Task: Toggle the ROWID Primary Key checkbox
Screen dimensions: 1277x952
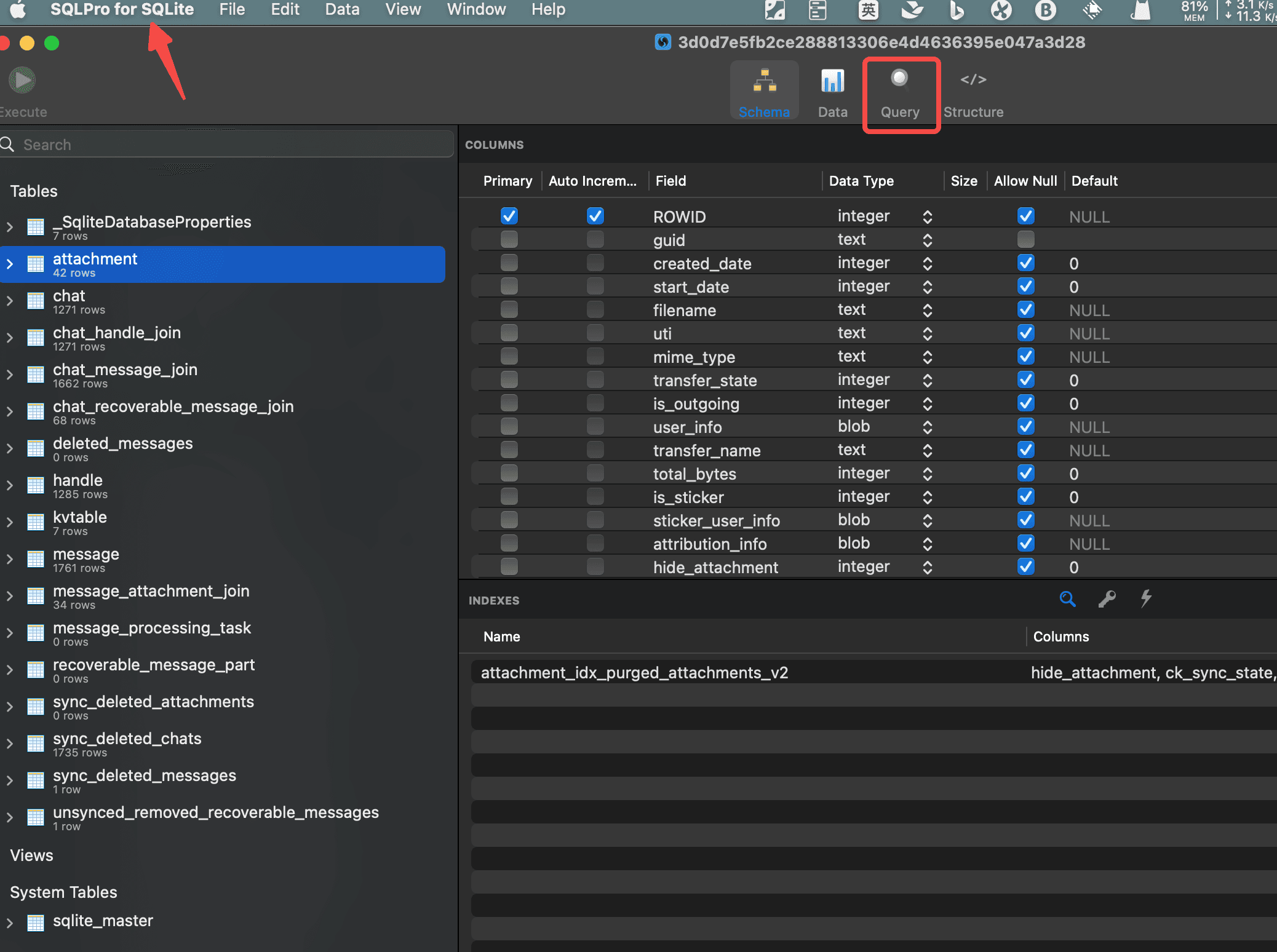Action: [508, 216]
